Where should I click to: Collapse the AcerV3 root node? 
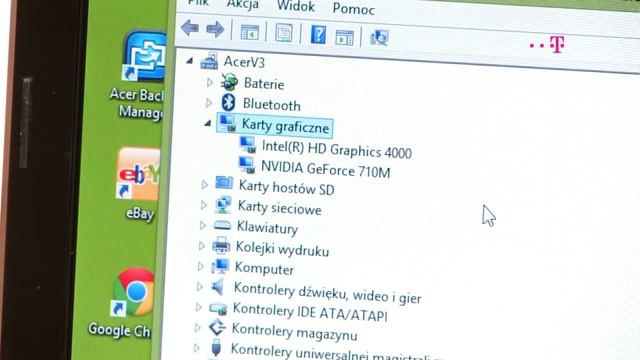[189, 61]
